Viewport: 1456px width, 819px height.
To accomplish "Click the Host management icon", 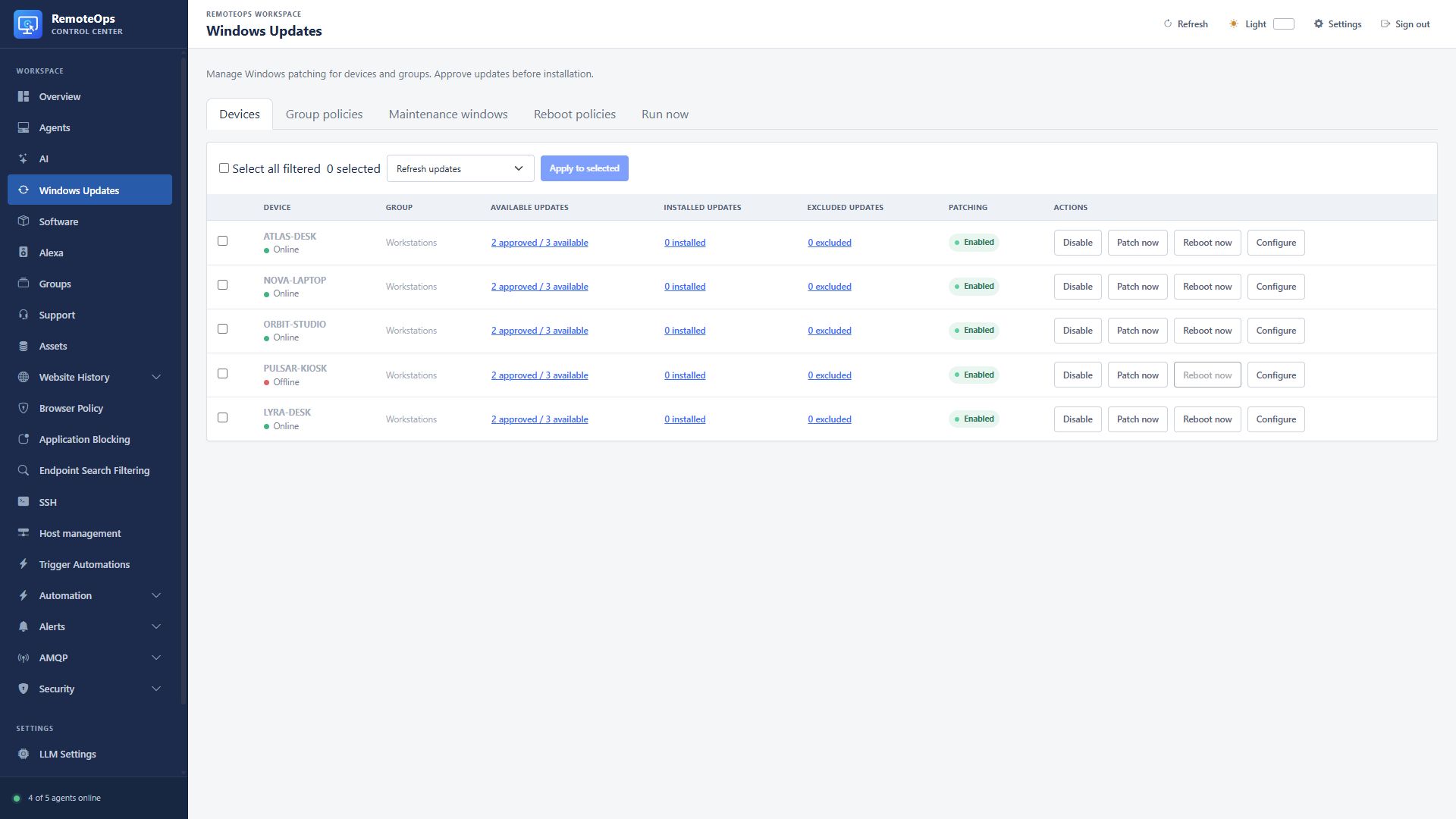I will point(24,533).
